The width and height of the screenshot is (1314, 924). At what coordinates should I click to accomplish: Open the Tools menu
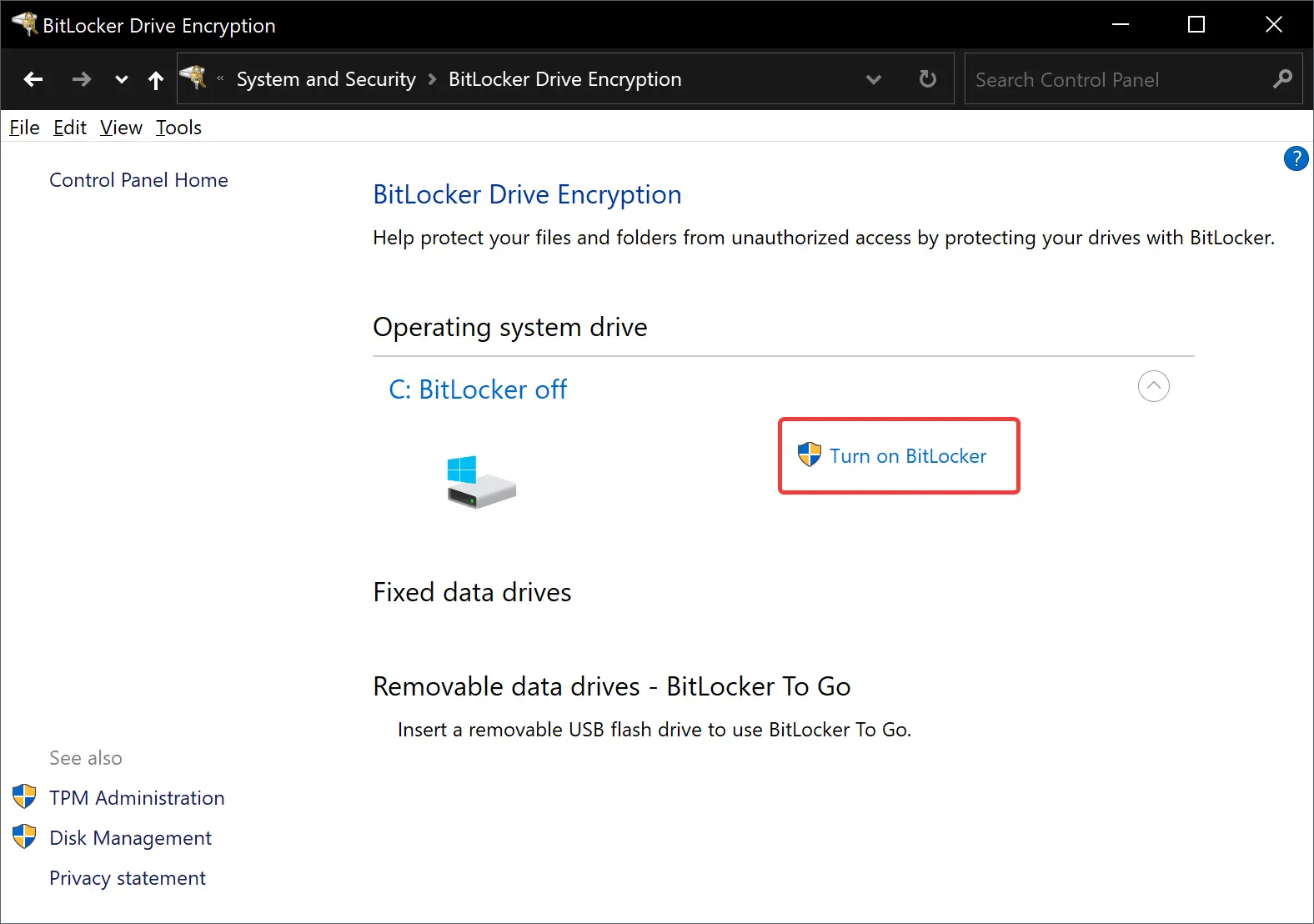pyautogui.click(x=178, y=128)
